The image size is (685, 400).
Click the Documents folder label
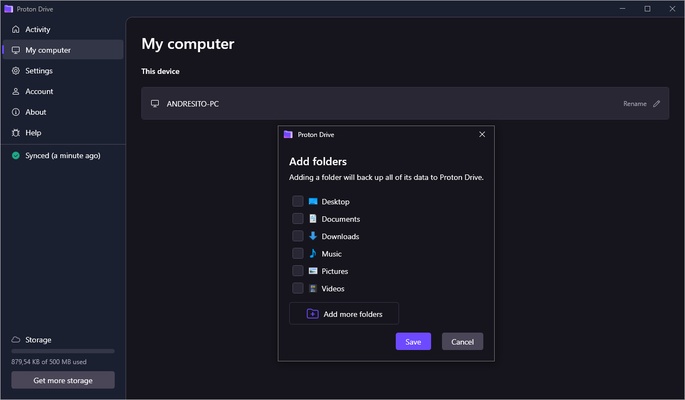341,219
